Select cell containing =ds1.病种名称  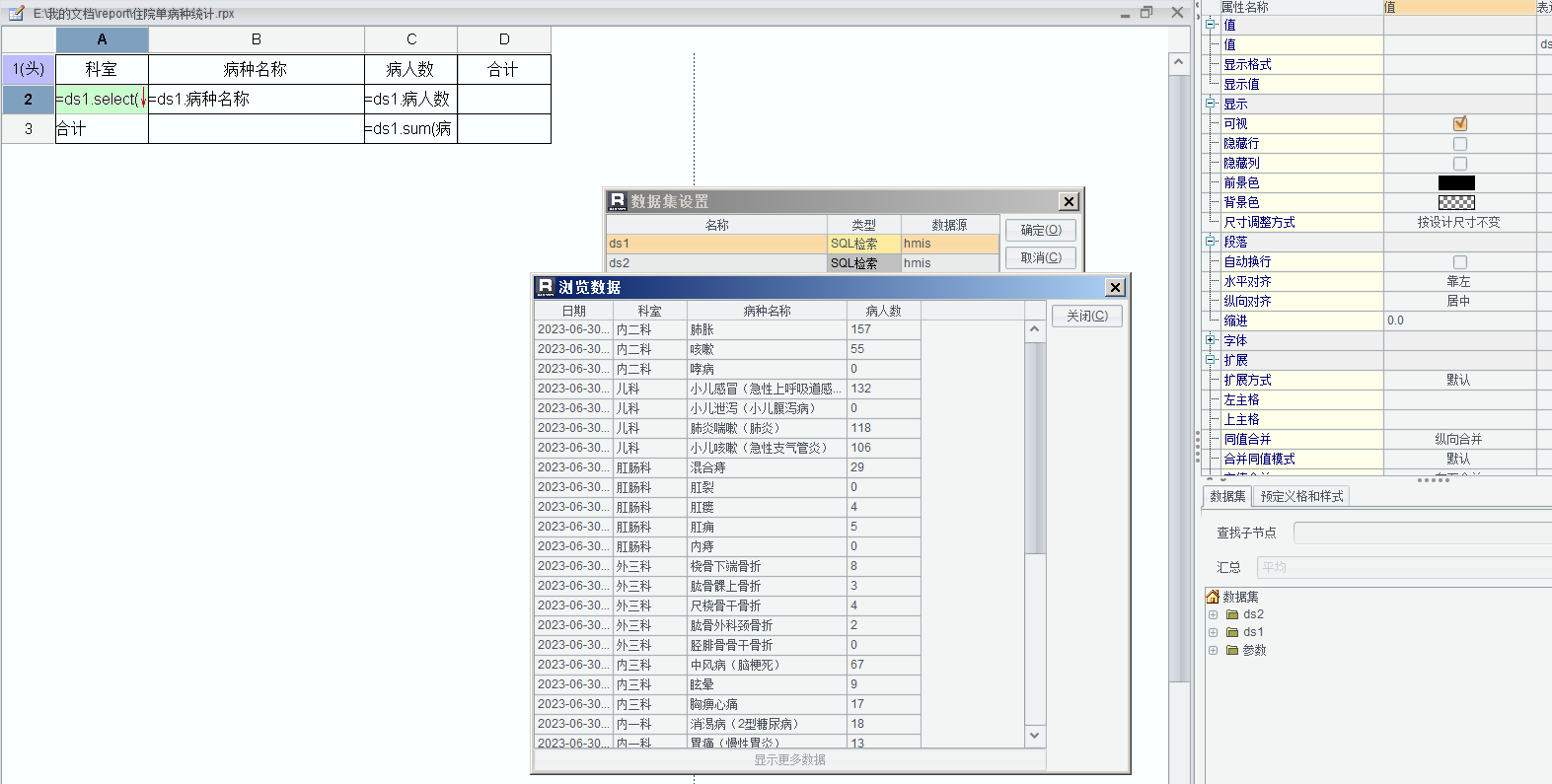point(257,99)
